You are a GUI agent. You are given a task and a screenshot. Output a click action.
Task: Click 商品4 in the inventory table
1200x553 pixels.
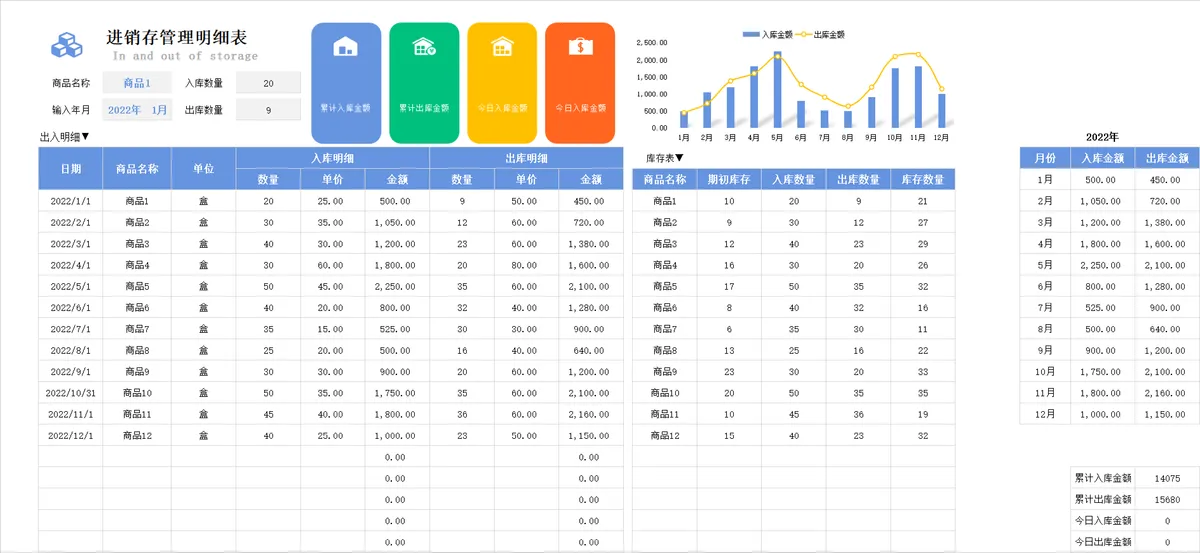click(x=666, y=265)
